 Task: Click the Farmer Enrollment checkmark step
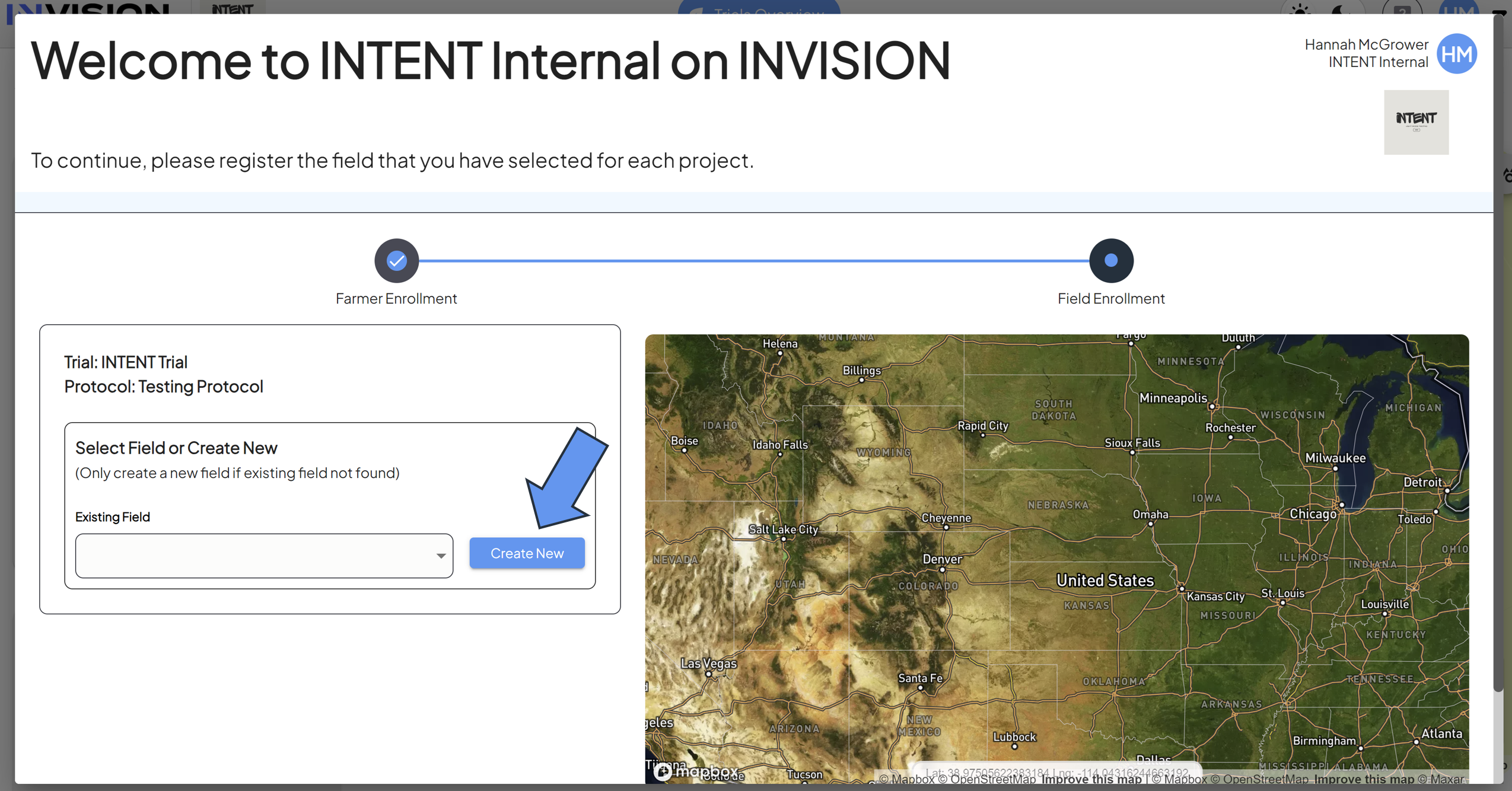click(396, 260)
